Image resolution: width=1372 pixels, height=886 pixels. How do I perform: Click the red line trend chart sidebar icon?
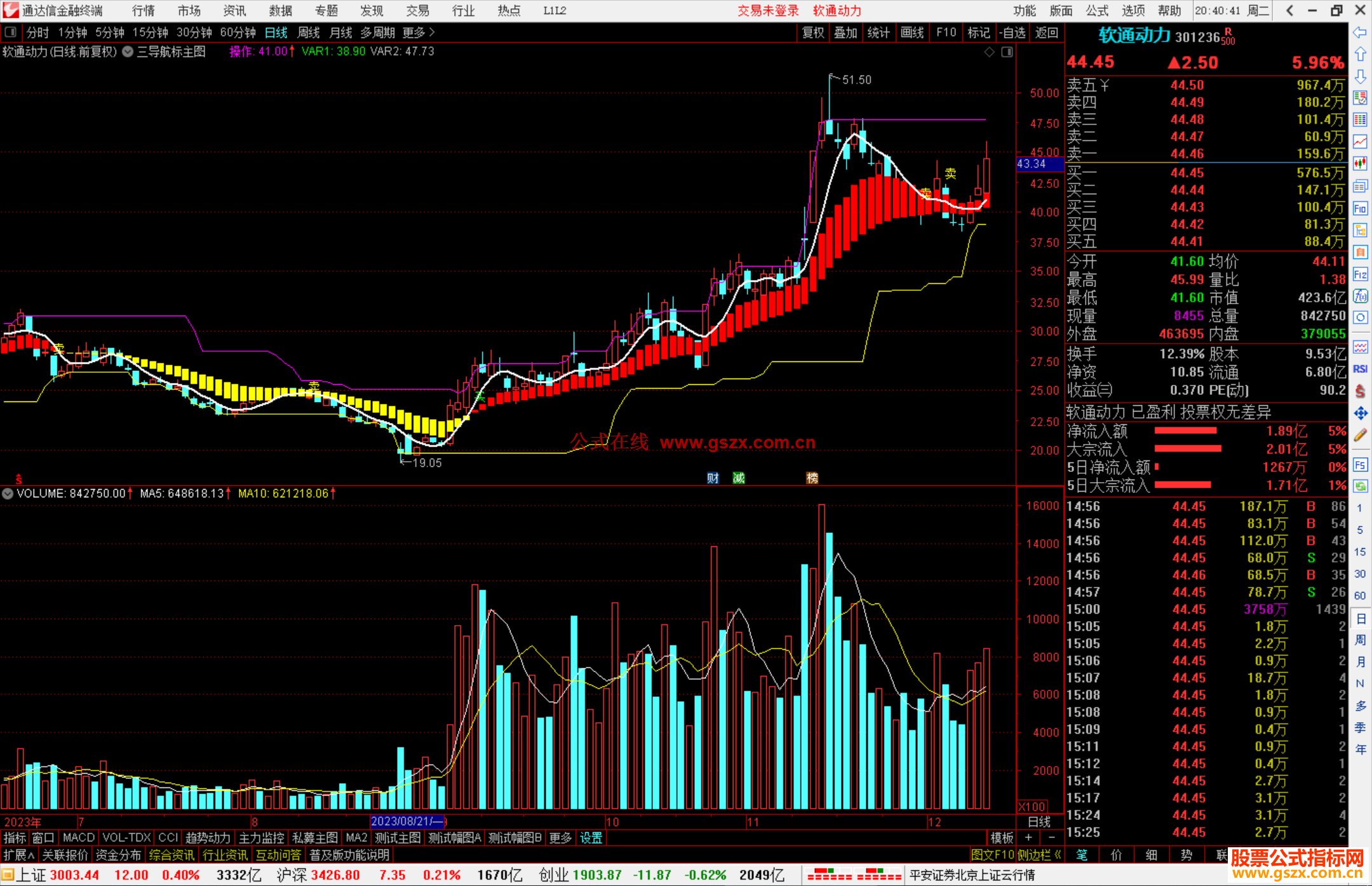tap(1360, 142)
